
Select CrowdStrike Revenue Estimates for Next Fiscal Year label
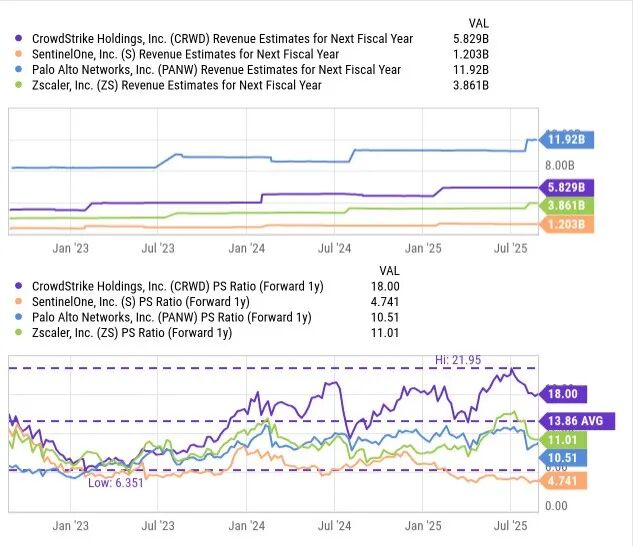coord(222,39)
